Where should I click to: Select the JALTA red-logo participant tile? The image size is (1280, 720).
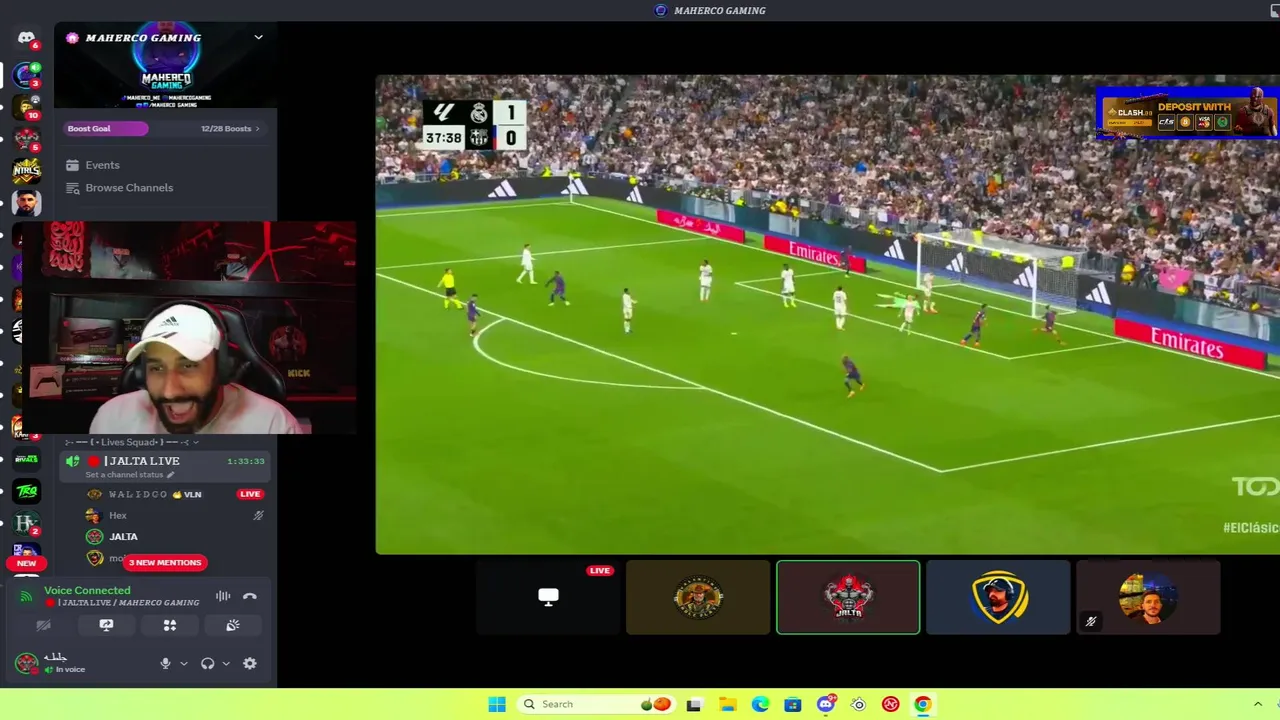click(x=848, y=597)
